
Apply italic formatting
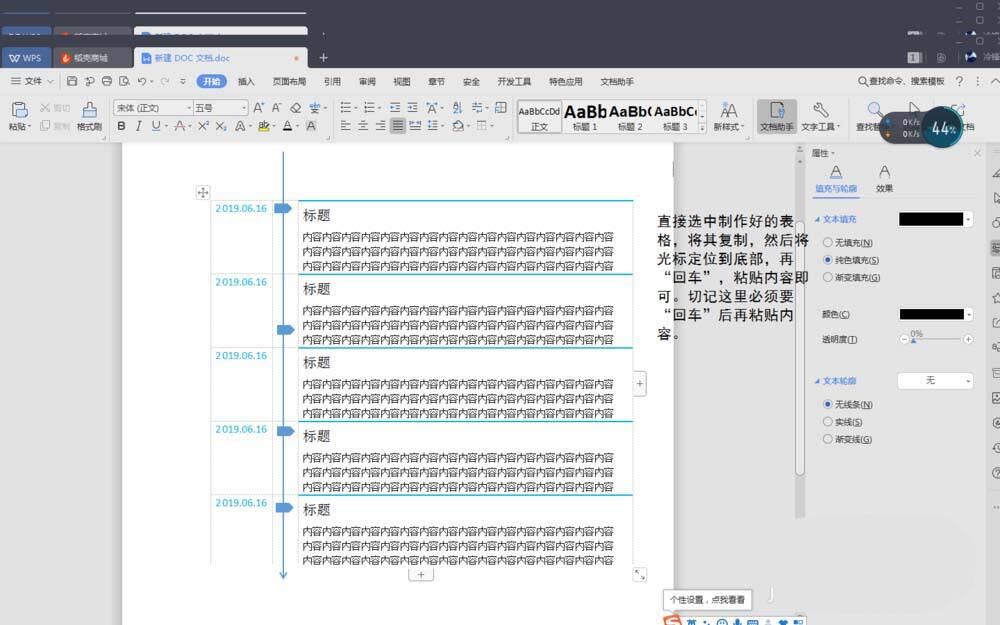pos(139,125)
